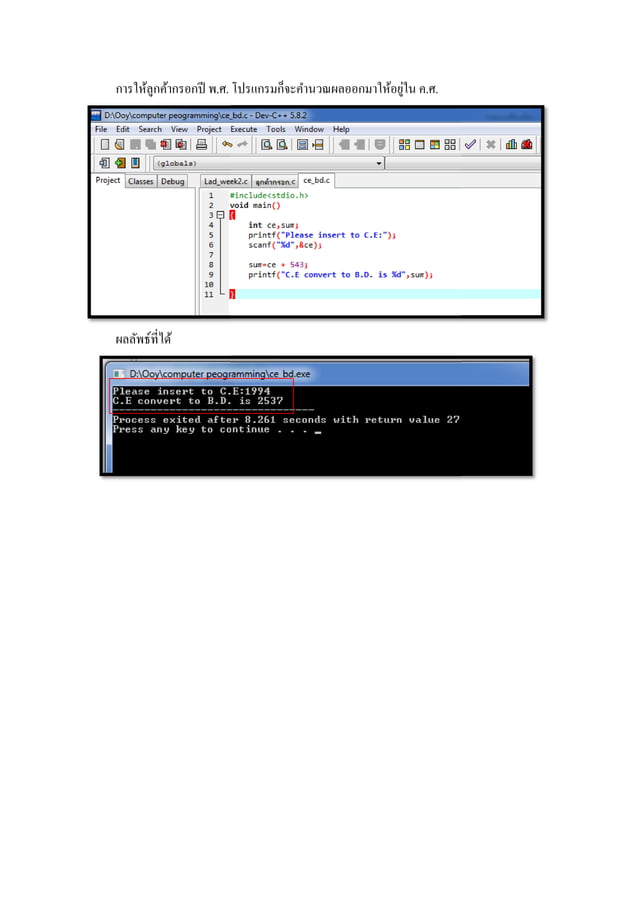
Task: Click the Thai-named .c tab between Lad_week2.c and ce_bd.c
Action: click(x=275, y=181)
